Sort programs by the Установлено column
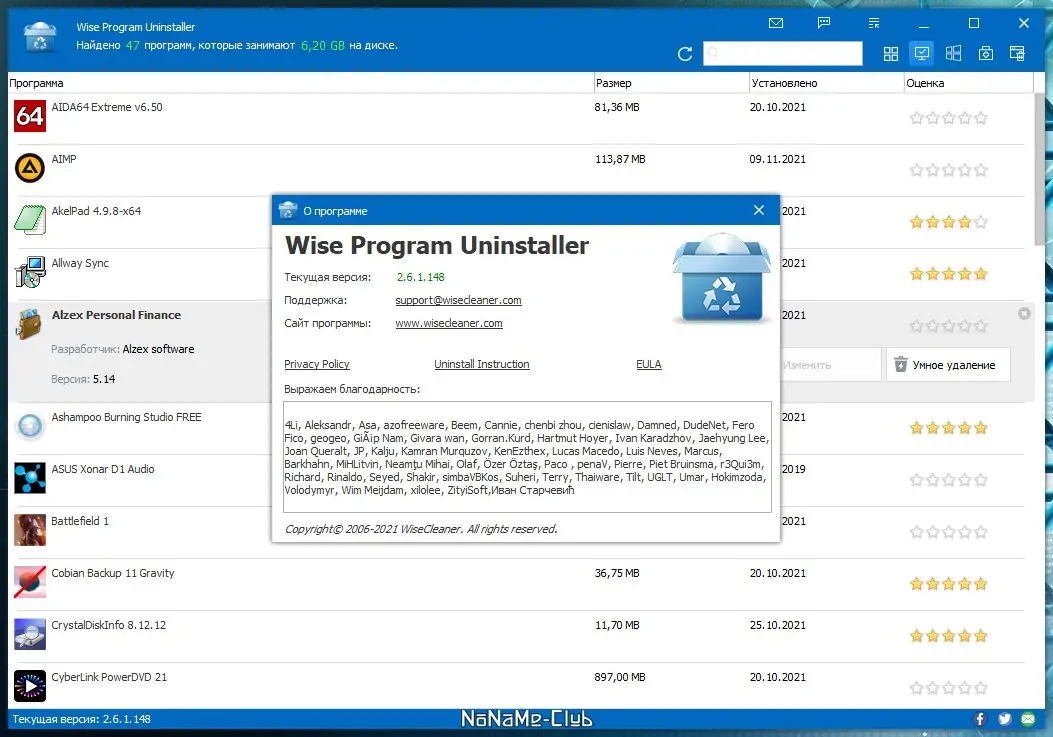 [783, 83]
